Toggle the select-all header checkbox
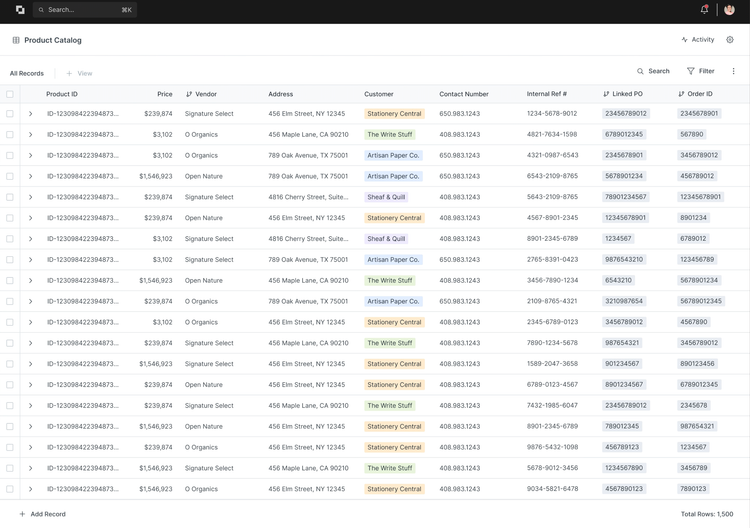 click(x=10, y=94)
